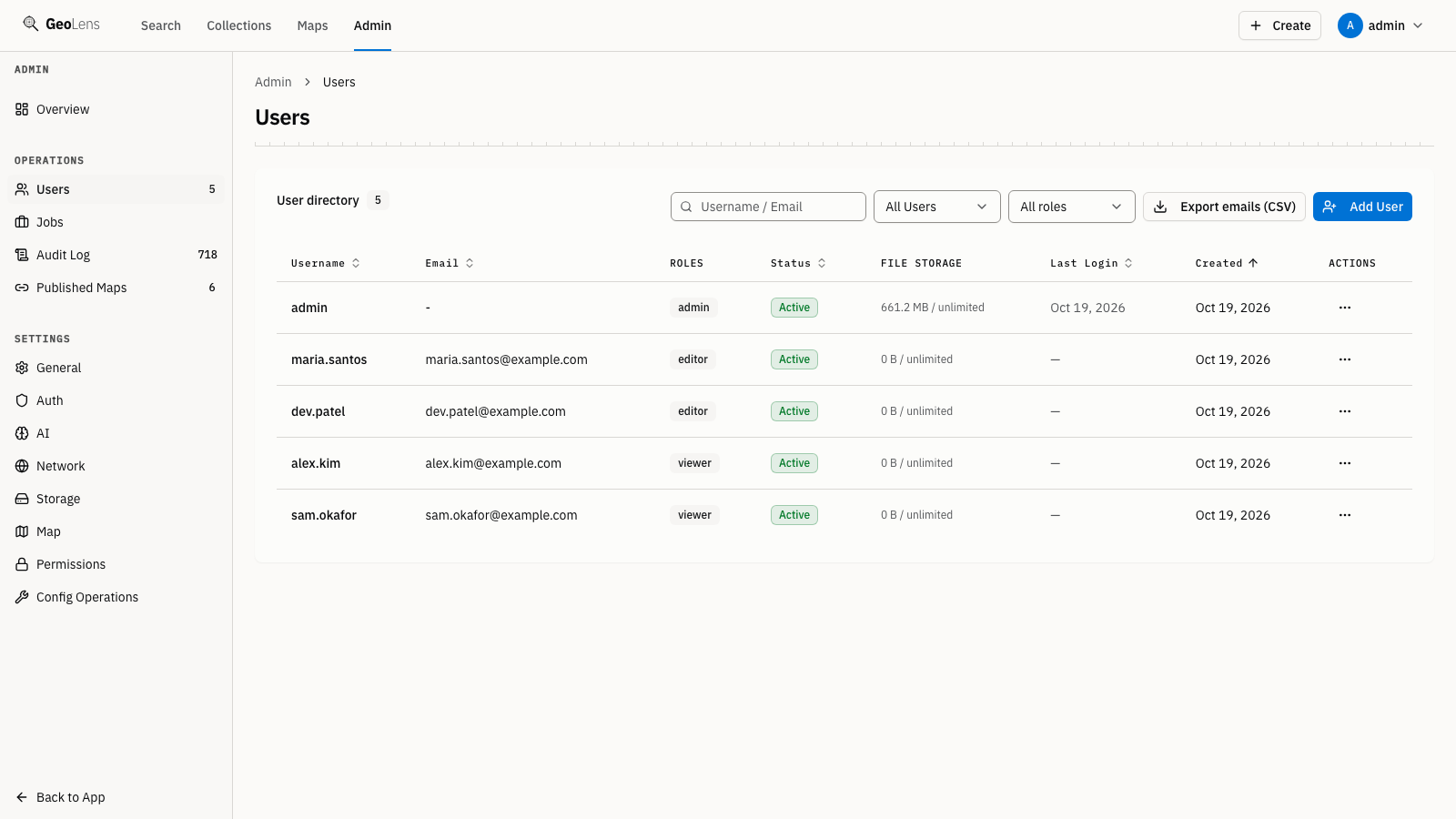1456x819 pixels.
Task: Click maria.santos@example.com email cell
Action: point(507,359)
